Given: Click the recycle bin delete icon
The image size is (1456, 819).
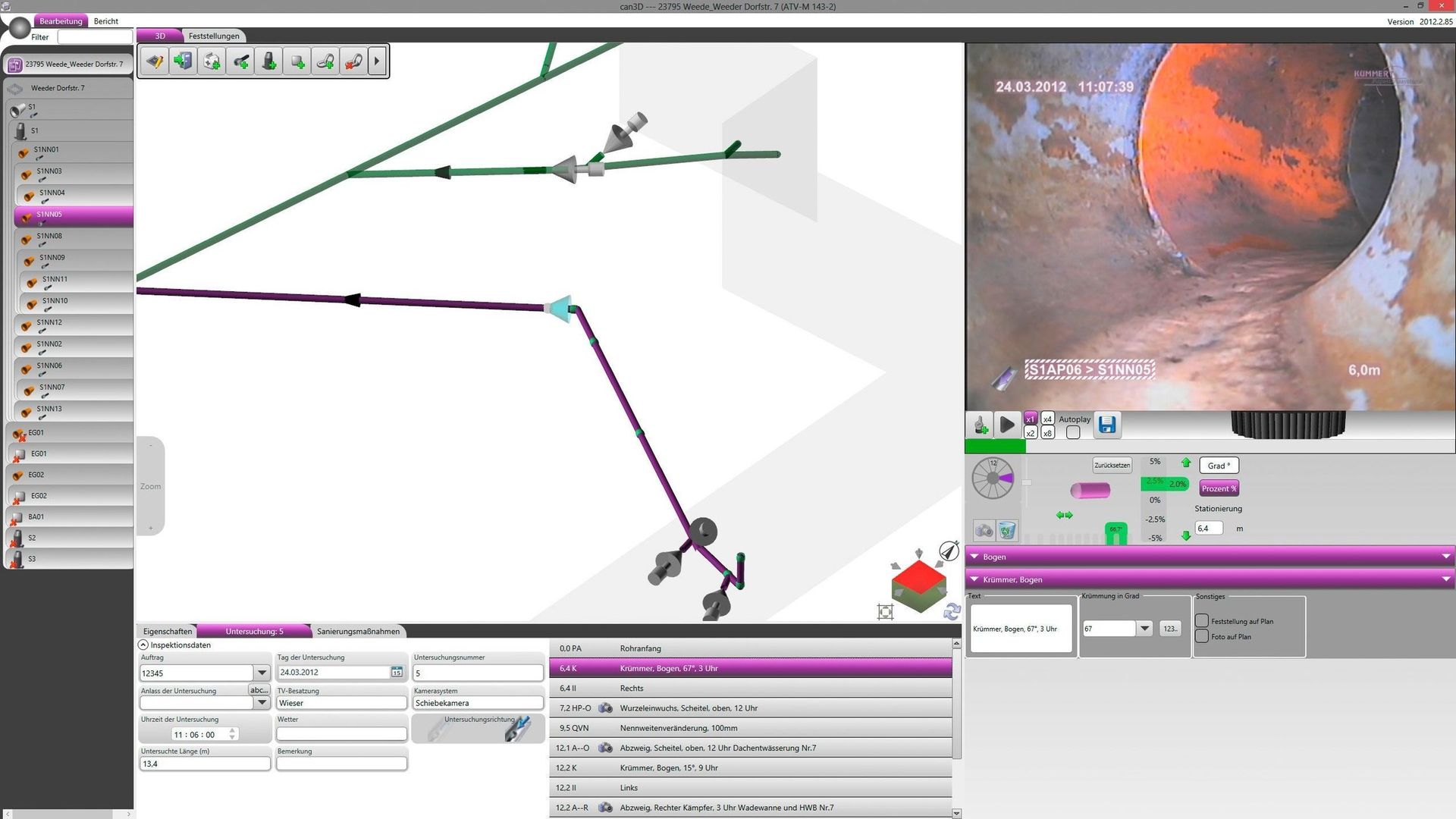Looking at the screenshot, I should tap(1006, 530).
